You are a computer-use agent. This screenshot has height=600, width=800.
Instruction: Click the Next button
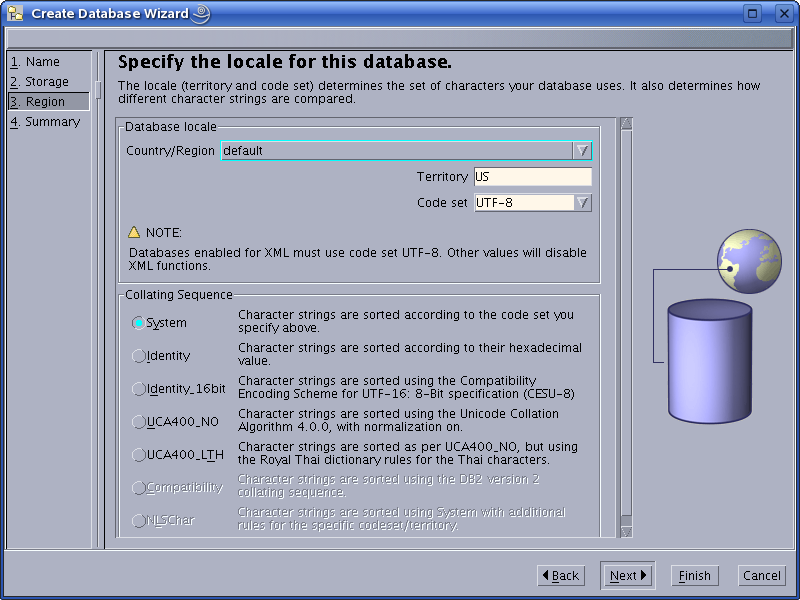(628, 576)
